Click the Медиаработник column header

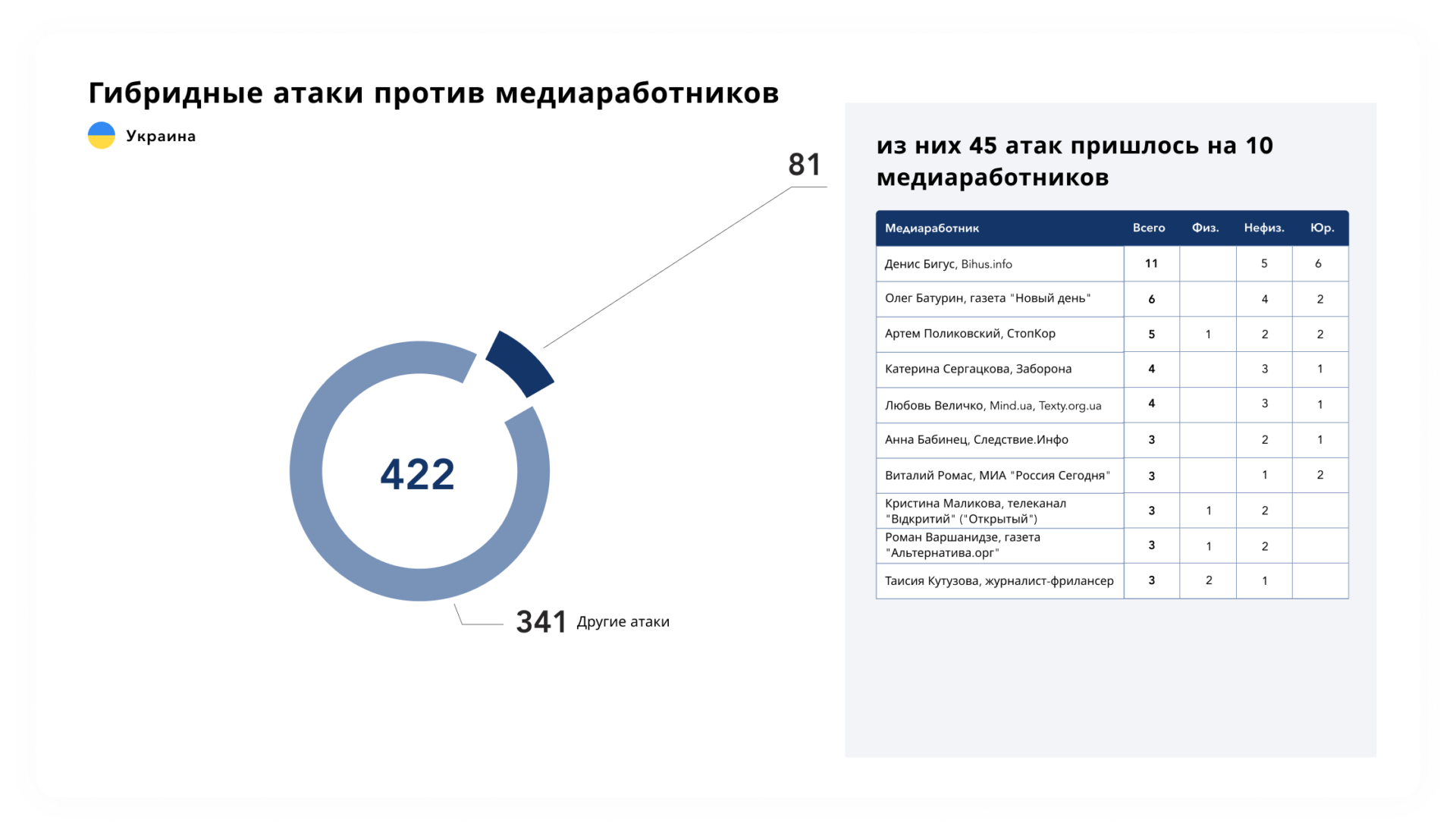(932, 228)
